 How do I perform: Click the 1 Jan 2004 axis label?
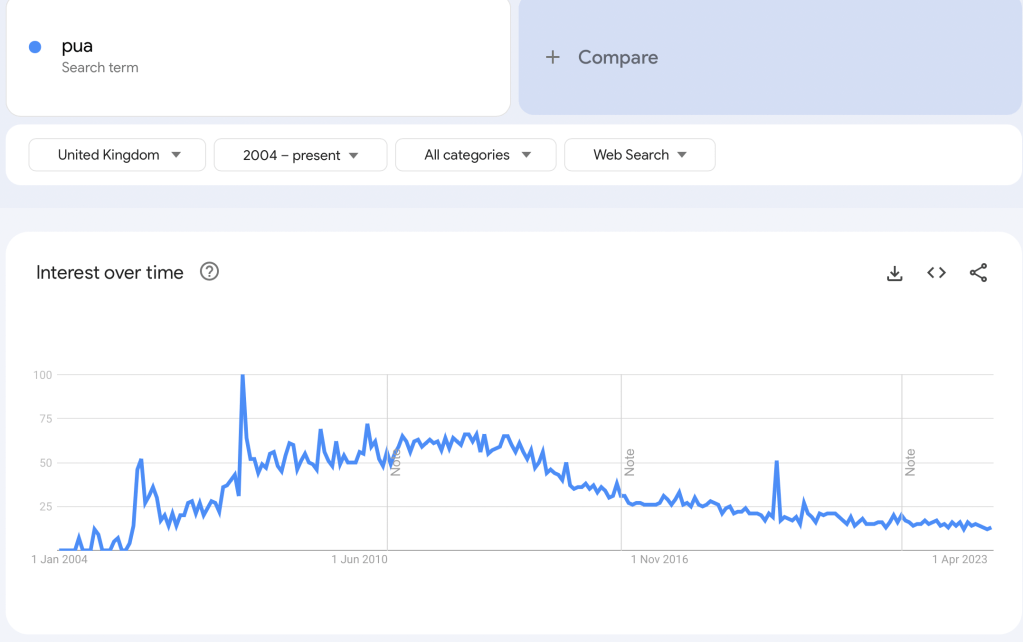pos(60,560)
